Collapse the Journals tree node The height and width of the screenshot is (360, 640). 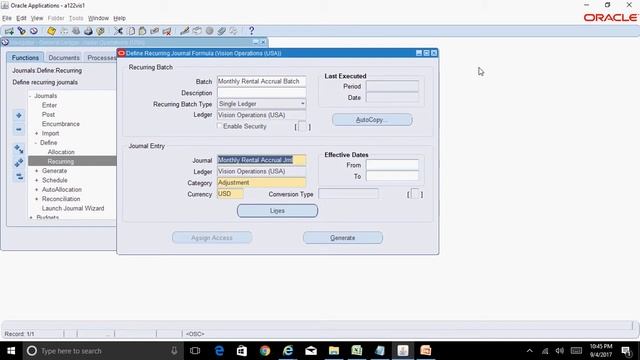(x=30, y=96)
